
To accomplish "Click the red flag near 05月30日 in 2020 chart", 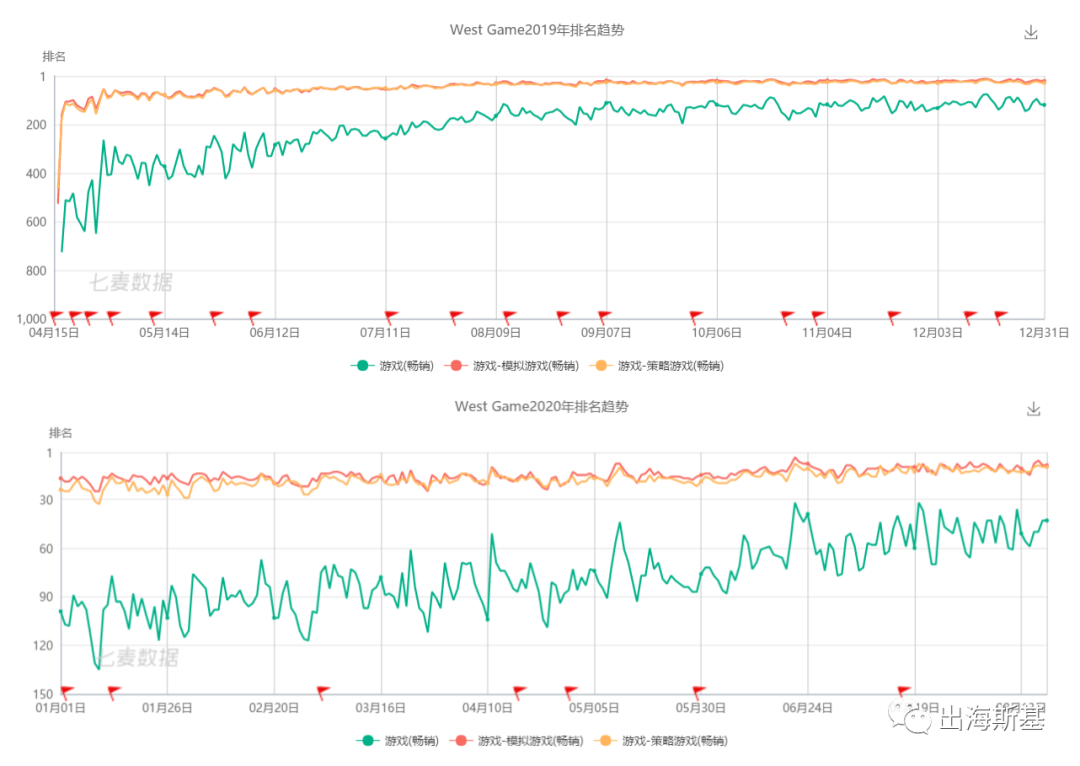I will pyautogui.click(x=698, y=692).
